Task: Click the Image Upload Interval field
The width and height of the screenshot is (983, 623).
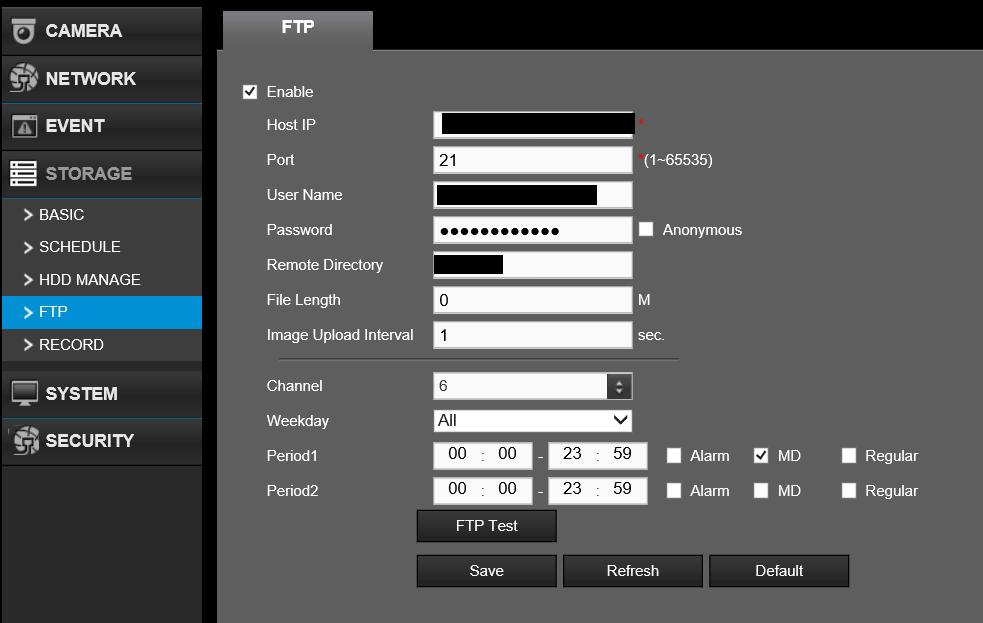Action: pyautogui.click(x=532, y=335)
